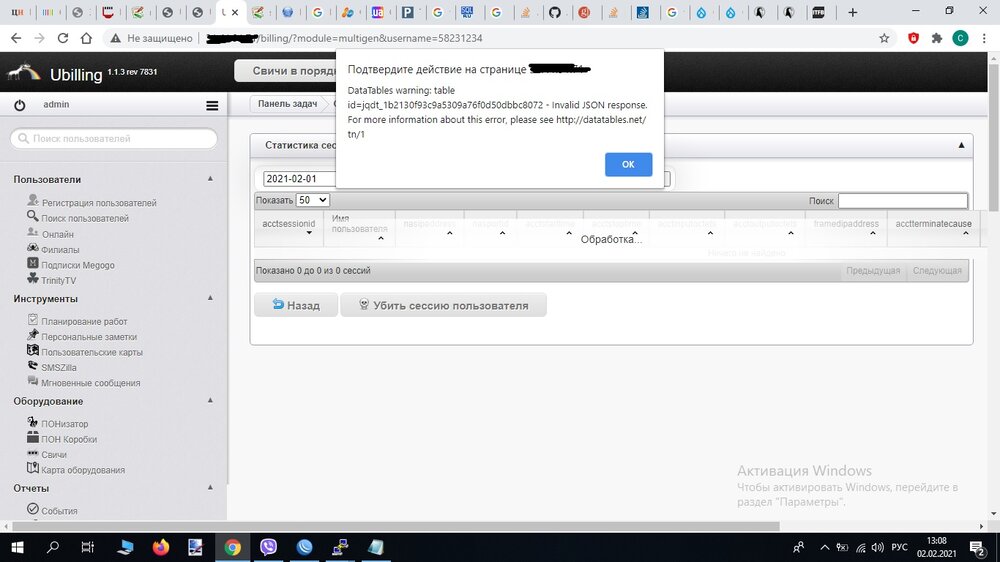1000x562 pixels.
Task: Click OK in the DataTables warning dialog
Action: (x=628, y=165)
